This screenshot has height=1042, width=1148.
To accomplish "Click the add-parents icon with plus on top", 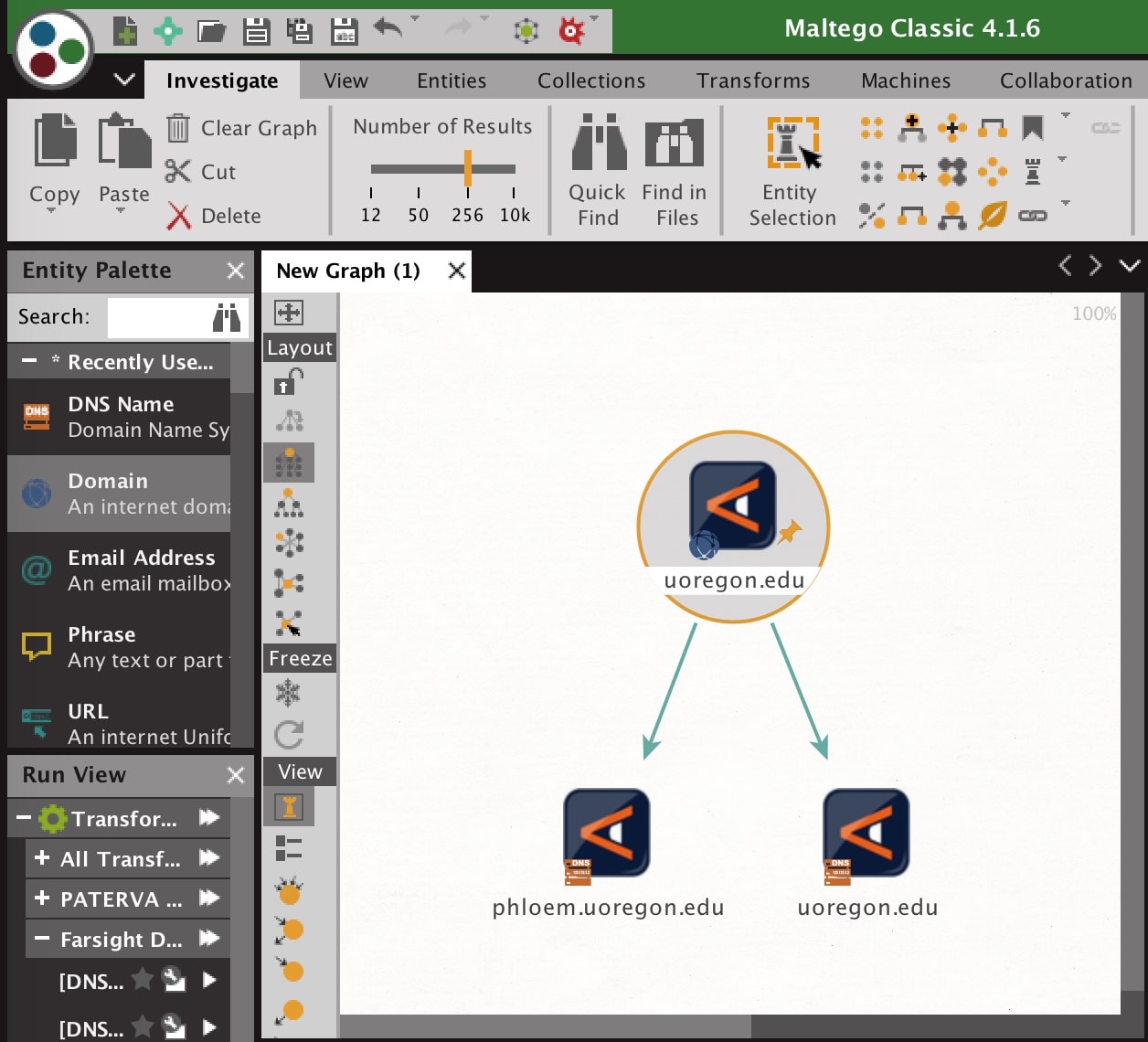I will coord(912,128).
